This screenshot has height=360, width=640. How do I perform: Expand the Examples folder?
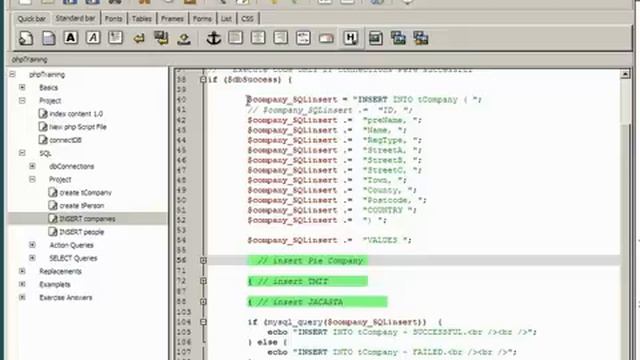[22, 284]
